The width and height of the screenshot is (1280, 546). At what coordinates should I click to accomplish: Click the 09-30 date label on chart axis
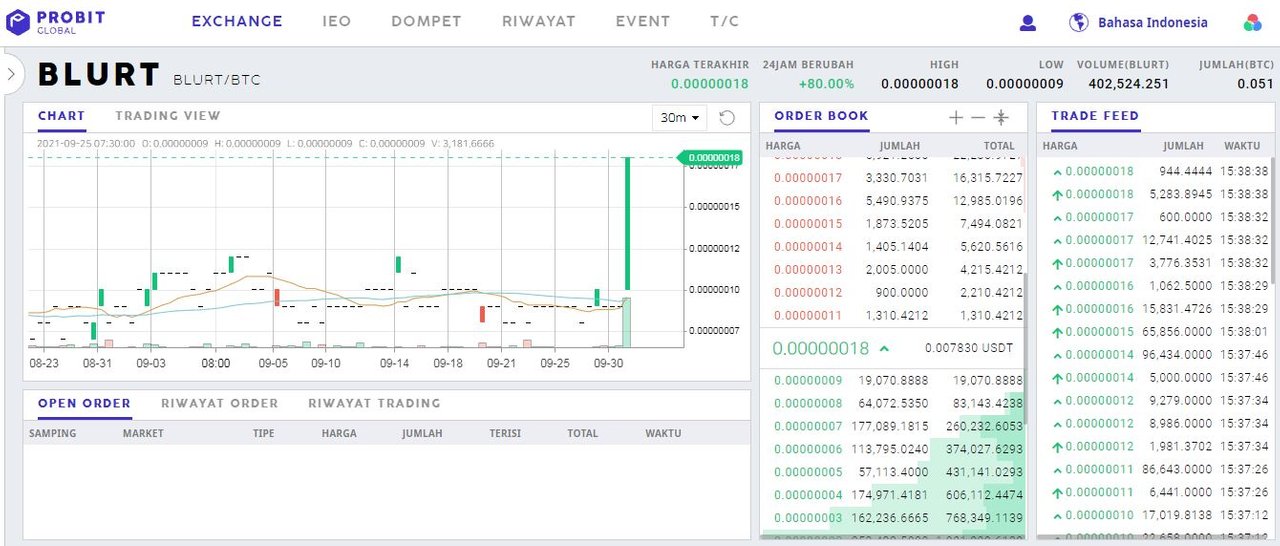(x=608, y=364)
